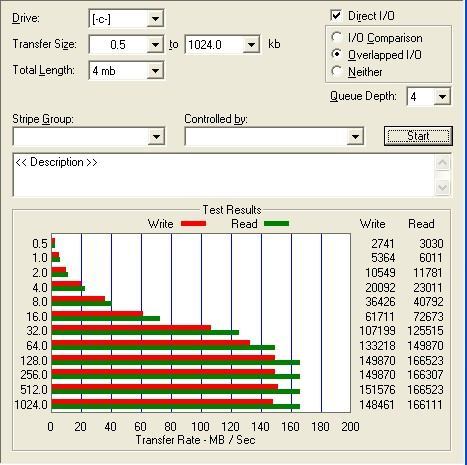Click the Start button
The height and width of the screenshot is (465, 467).
click(418, 136)
